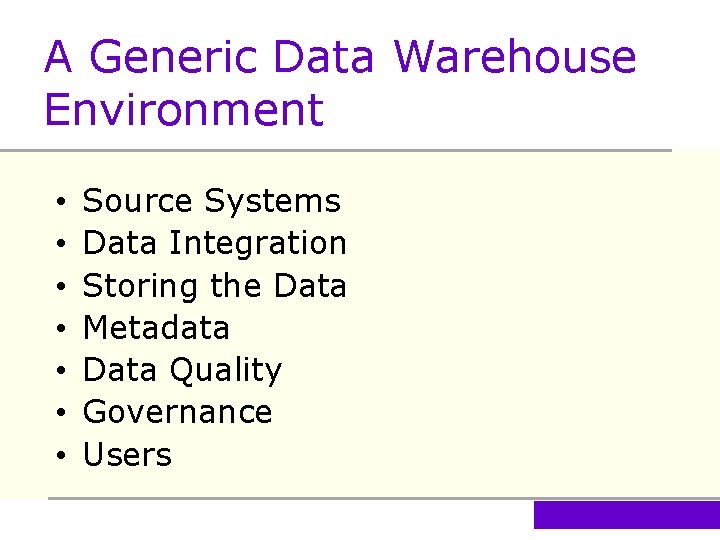Click the bullet dot before Metadata

pyautogui.click(x=61, y=330)
